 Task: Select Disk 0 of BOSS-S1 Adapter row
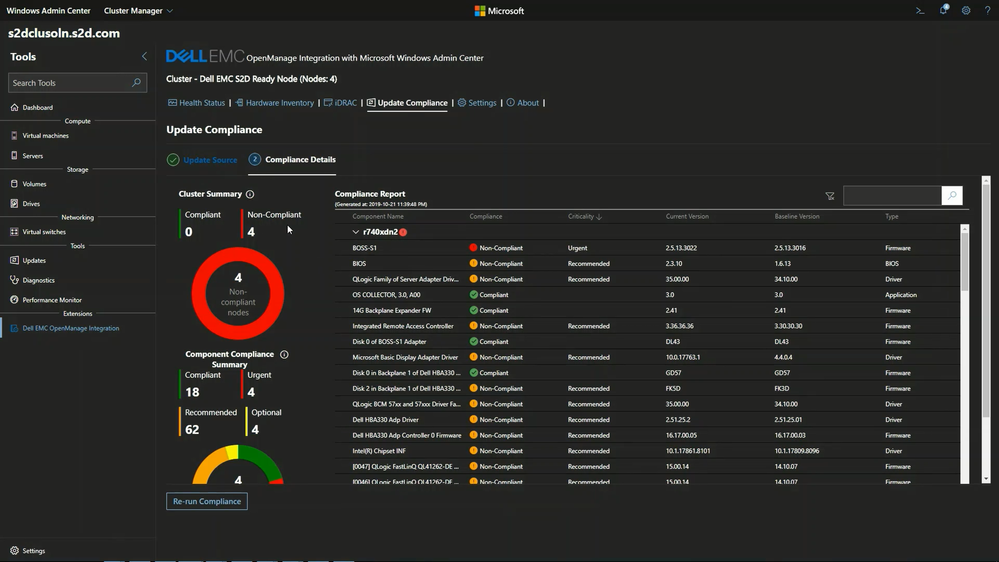[x=647, y=342]
